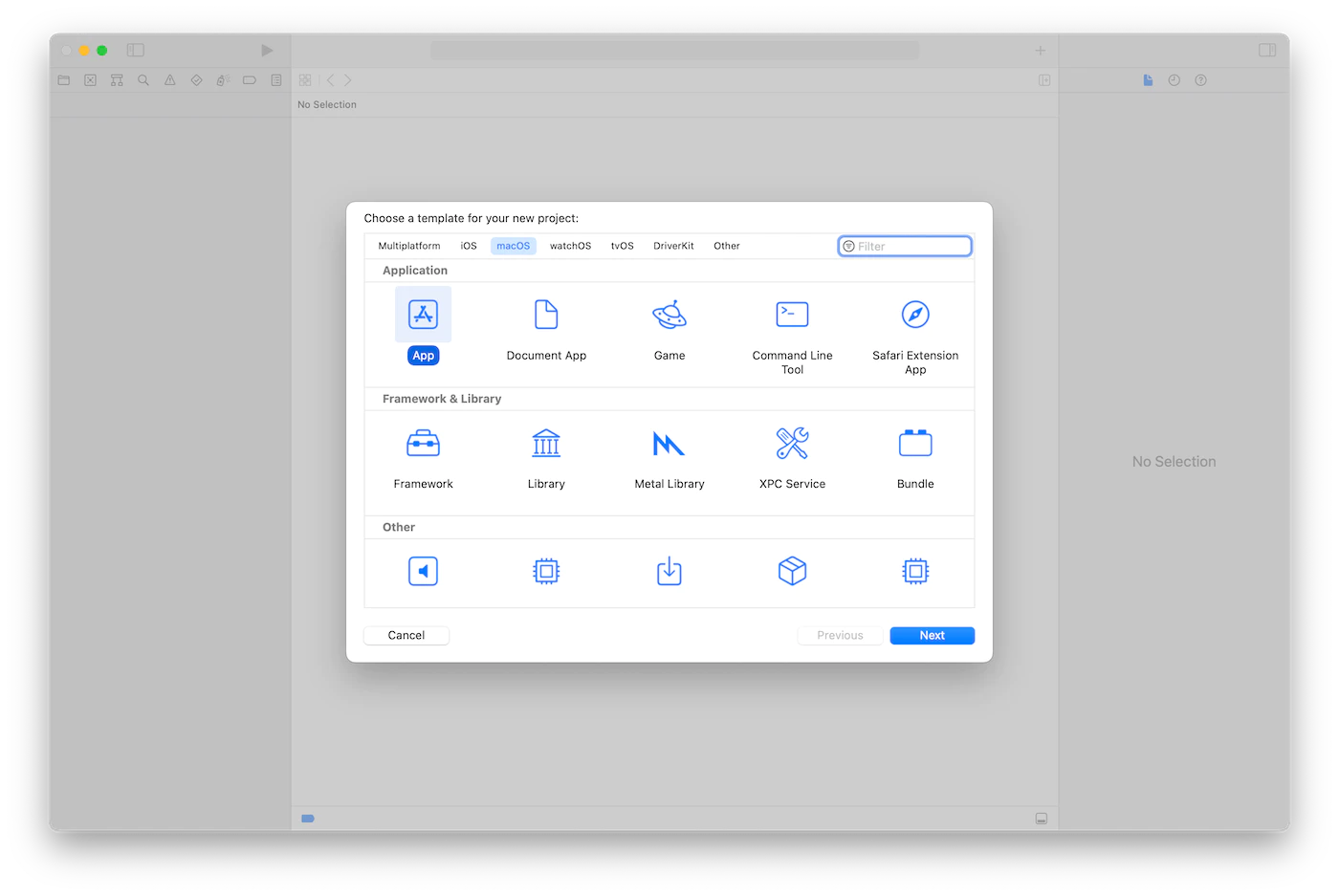Click the activity status bar in toolbar
Screen dimensions: 1339x896
pyautogui.click(x=674, y=50)
